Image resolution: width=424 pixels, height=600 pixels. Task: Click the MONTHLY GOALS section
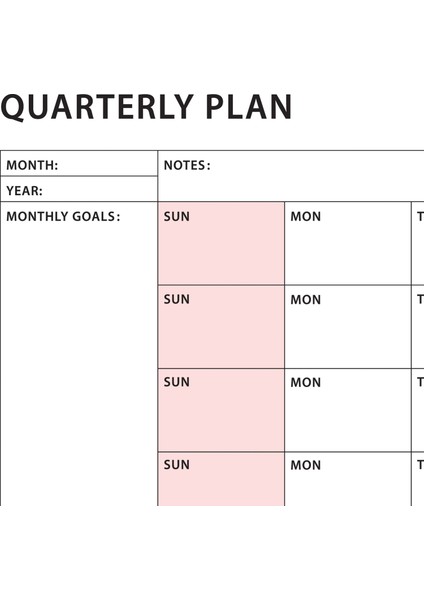[79, 354]
